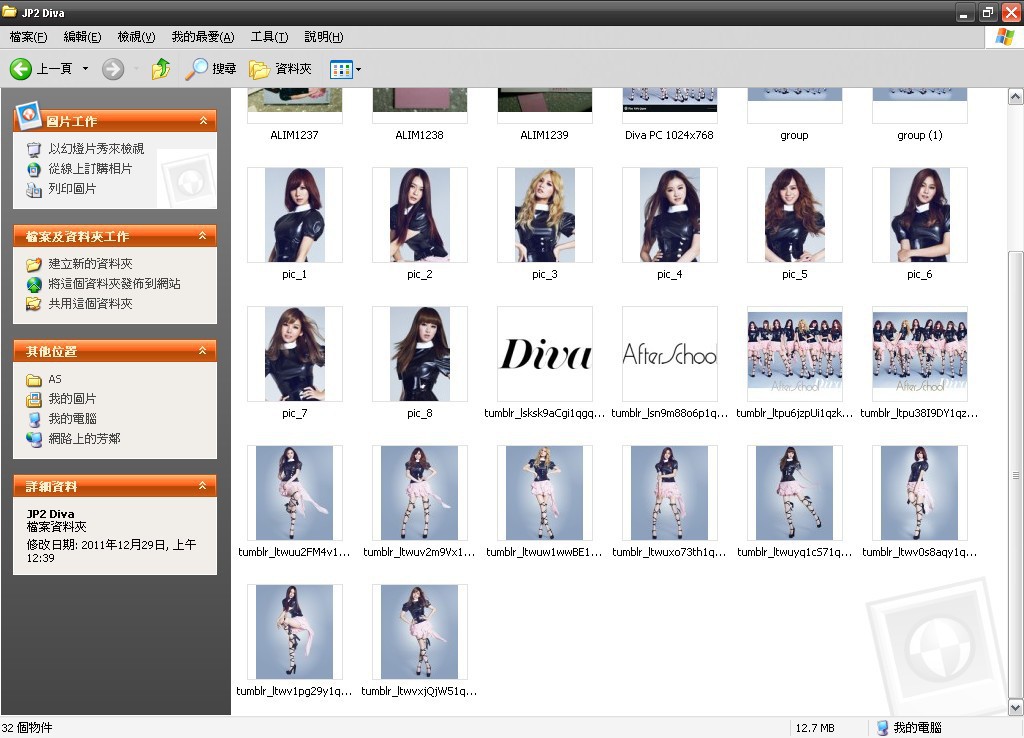Open the AS folder link
Screen dimensions: 1024x738
55,379
